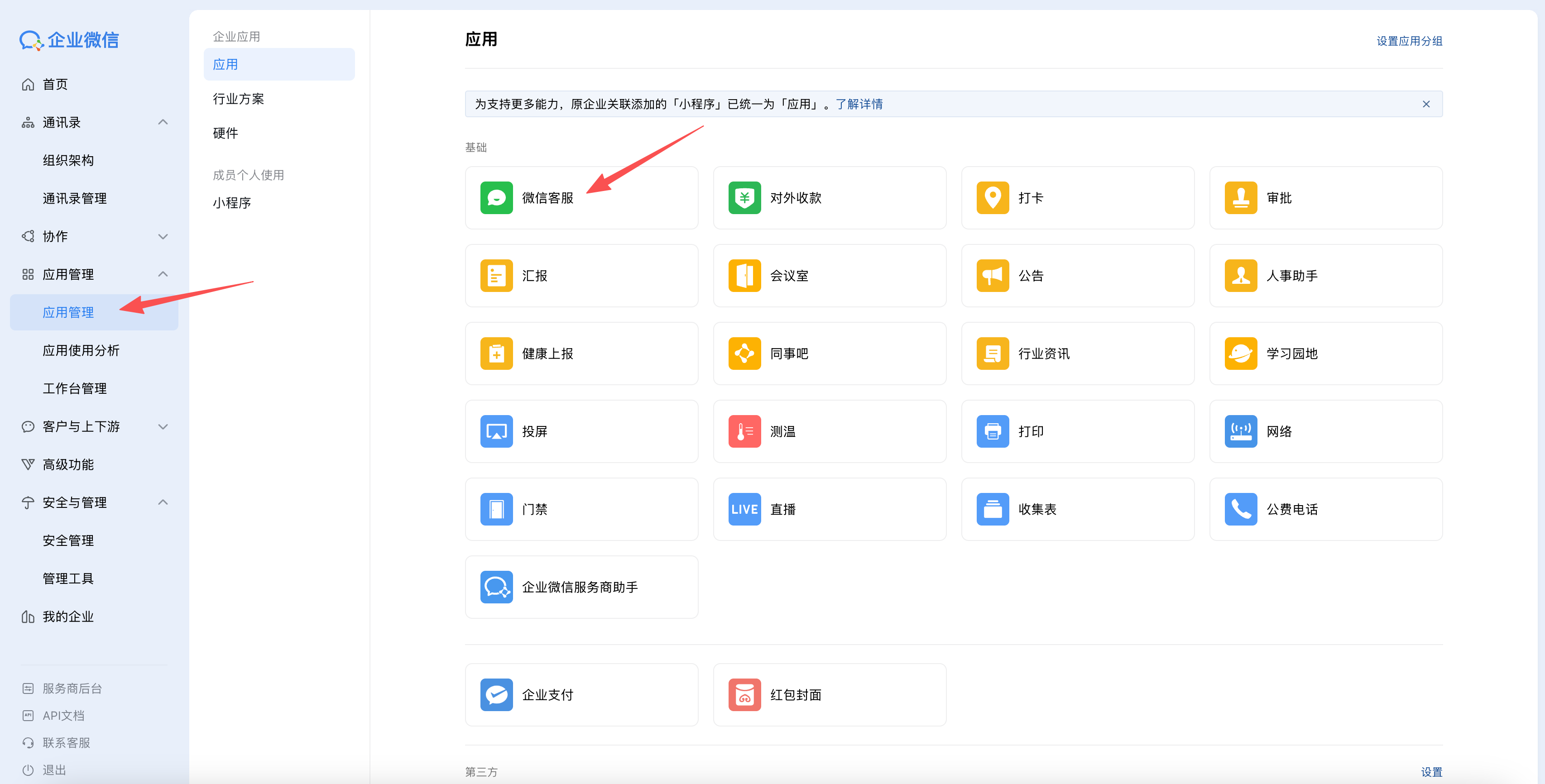The width and height of the screenshot is (1545, 784).
Task: Open the 汇报 app icon
Action: point(496,276)
